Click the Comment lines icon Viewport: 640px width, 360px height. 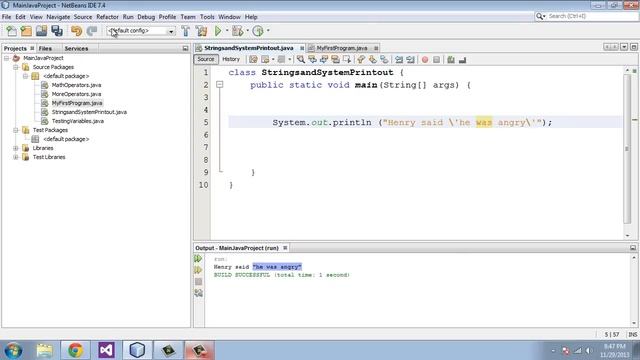tap(451, 60)
